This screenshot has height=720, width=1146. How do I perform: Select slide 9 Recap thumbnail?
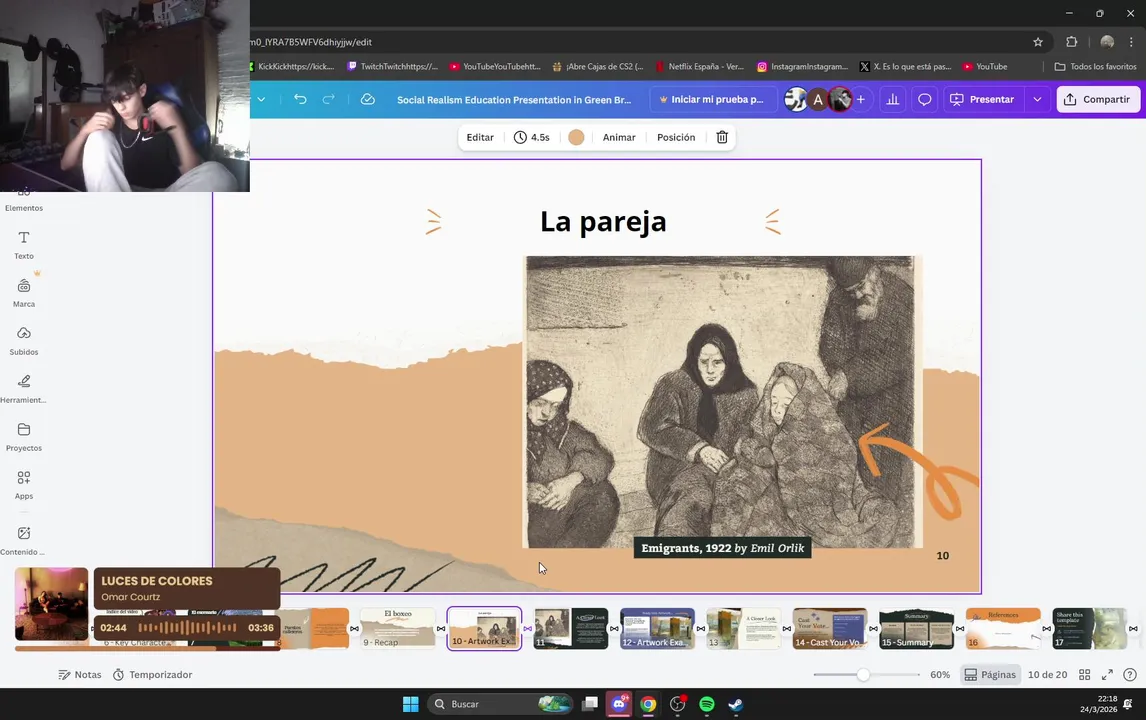pos(398,629)
